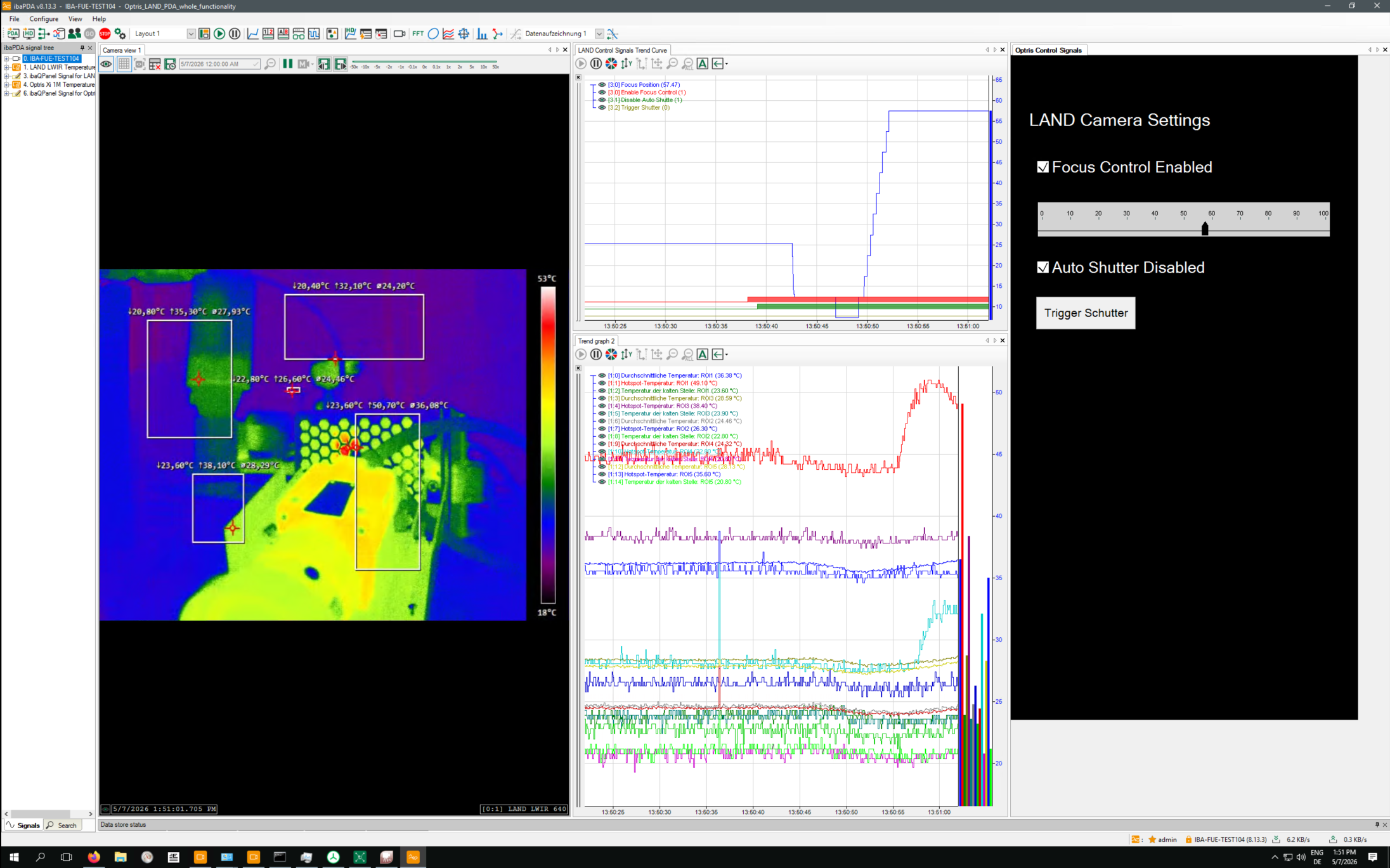Screen dimensions: 1390x868
Task: Click the FFT view toolbar icon
Action: click(x=418, y=34)
